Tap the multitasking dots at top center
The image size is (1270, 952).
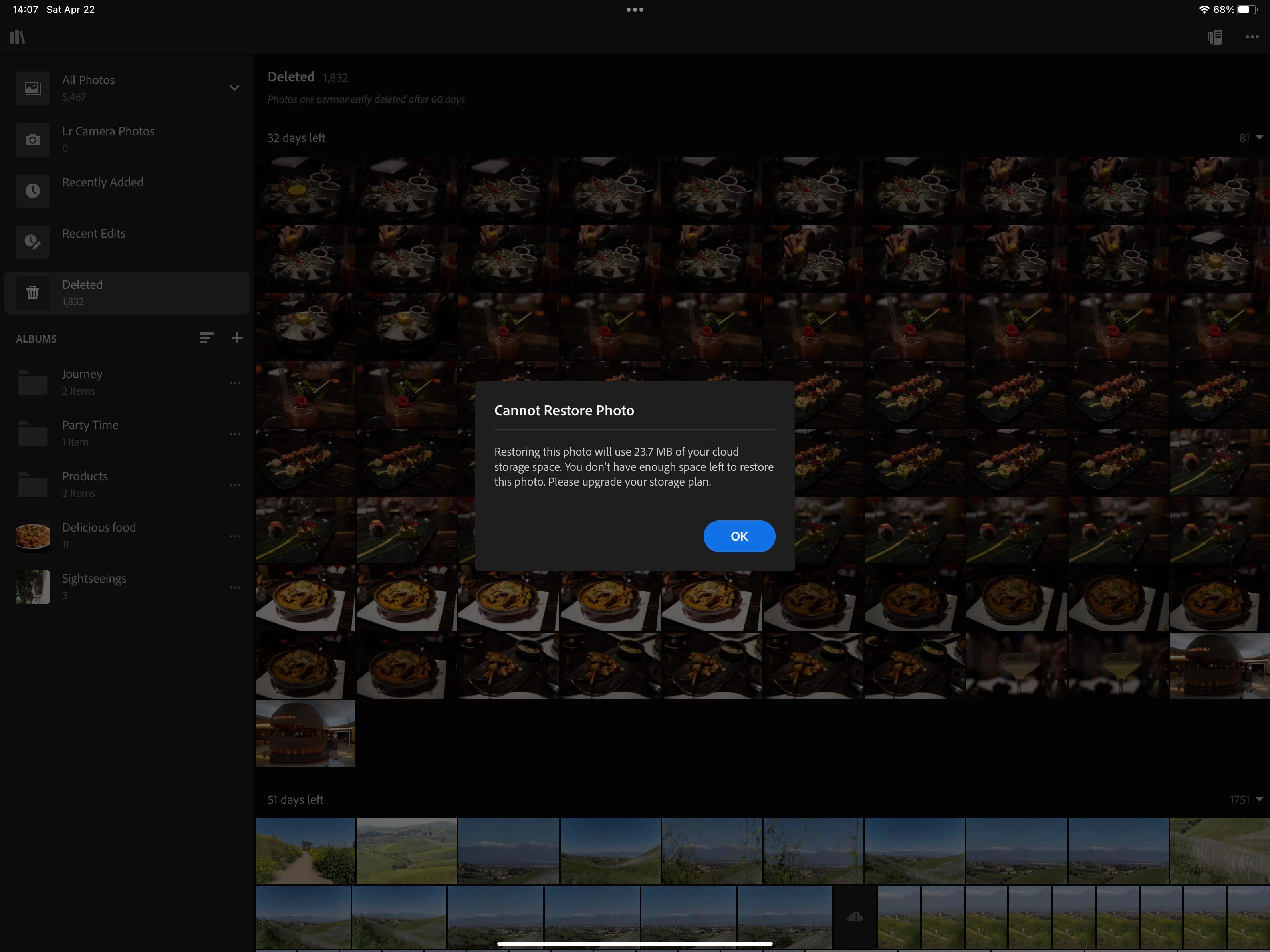click(x=635, y=9)
